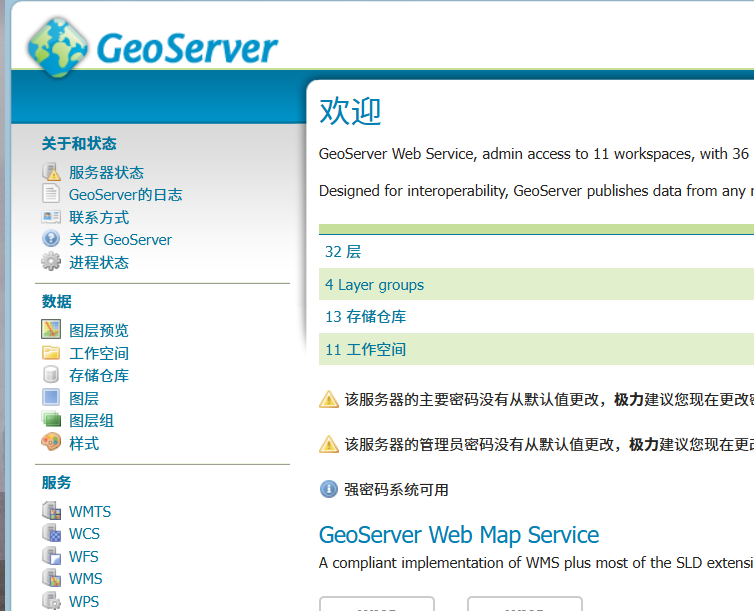Click the 'GeoServer Web Map Service' heading
This screenshot has height=611, width=754.
click(x=459, y=535)
